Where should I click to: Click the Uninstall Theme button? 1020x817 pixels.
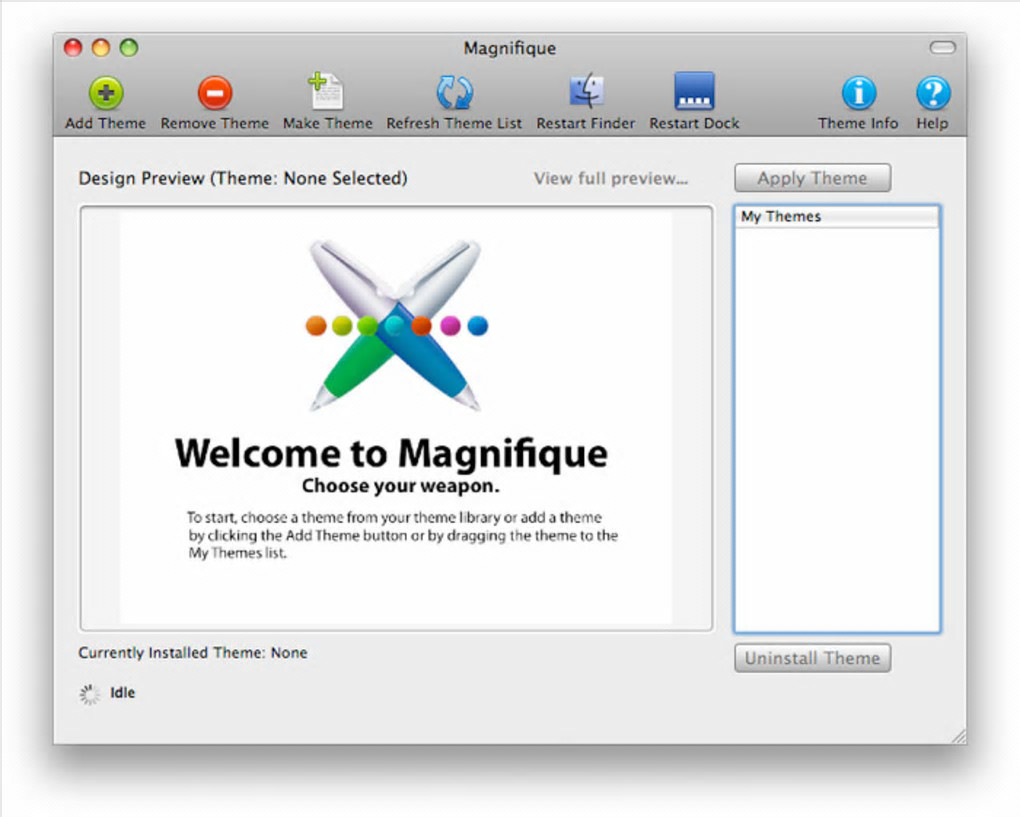[812, 658]
